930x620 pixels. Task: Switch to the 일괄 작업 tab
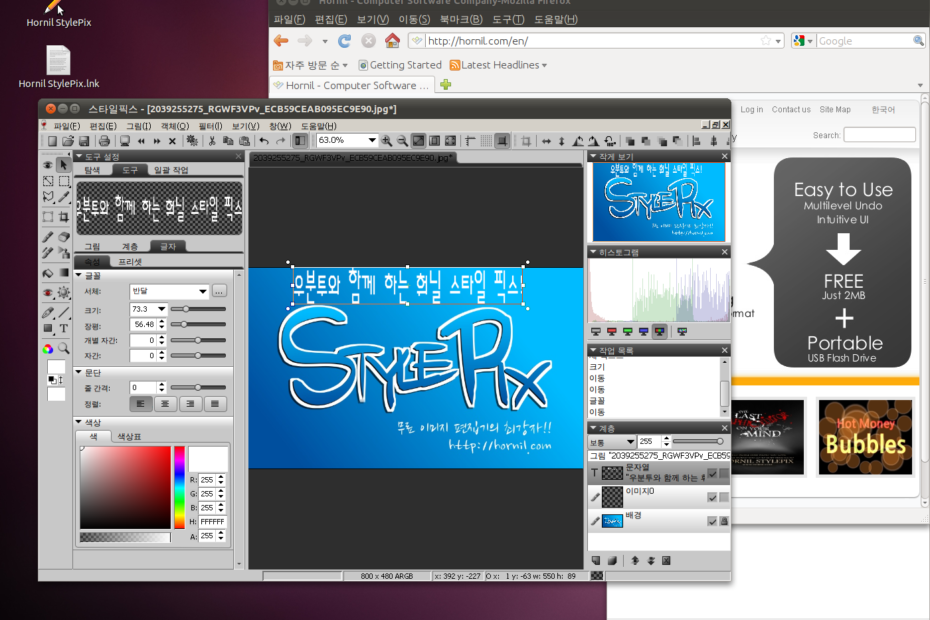[x=171, y=170]
